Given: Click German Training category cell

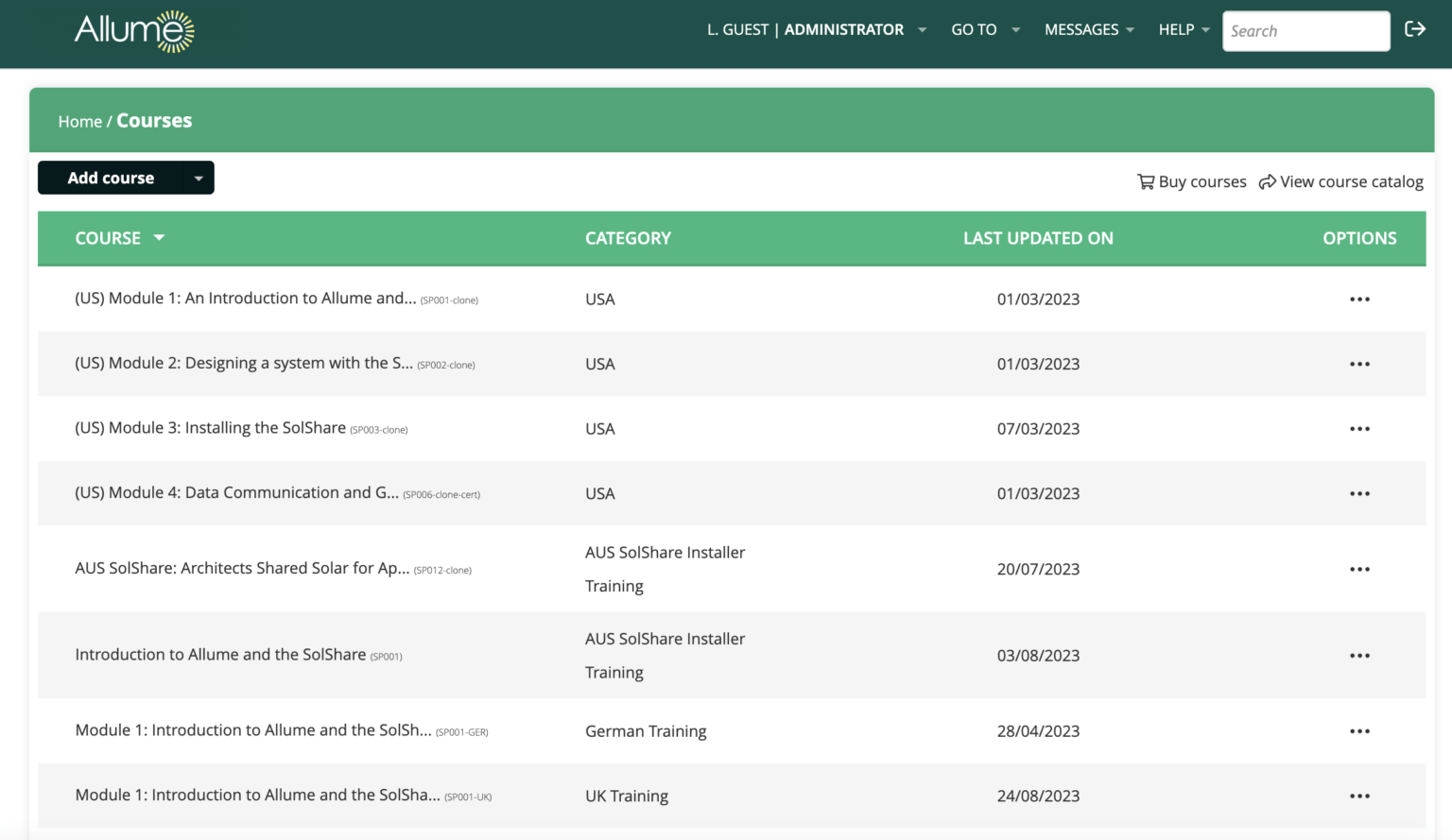Looking at the screenshot, I should tap(646, 731).
